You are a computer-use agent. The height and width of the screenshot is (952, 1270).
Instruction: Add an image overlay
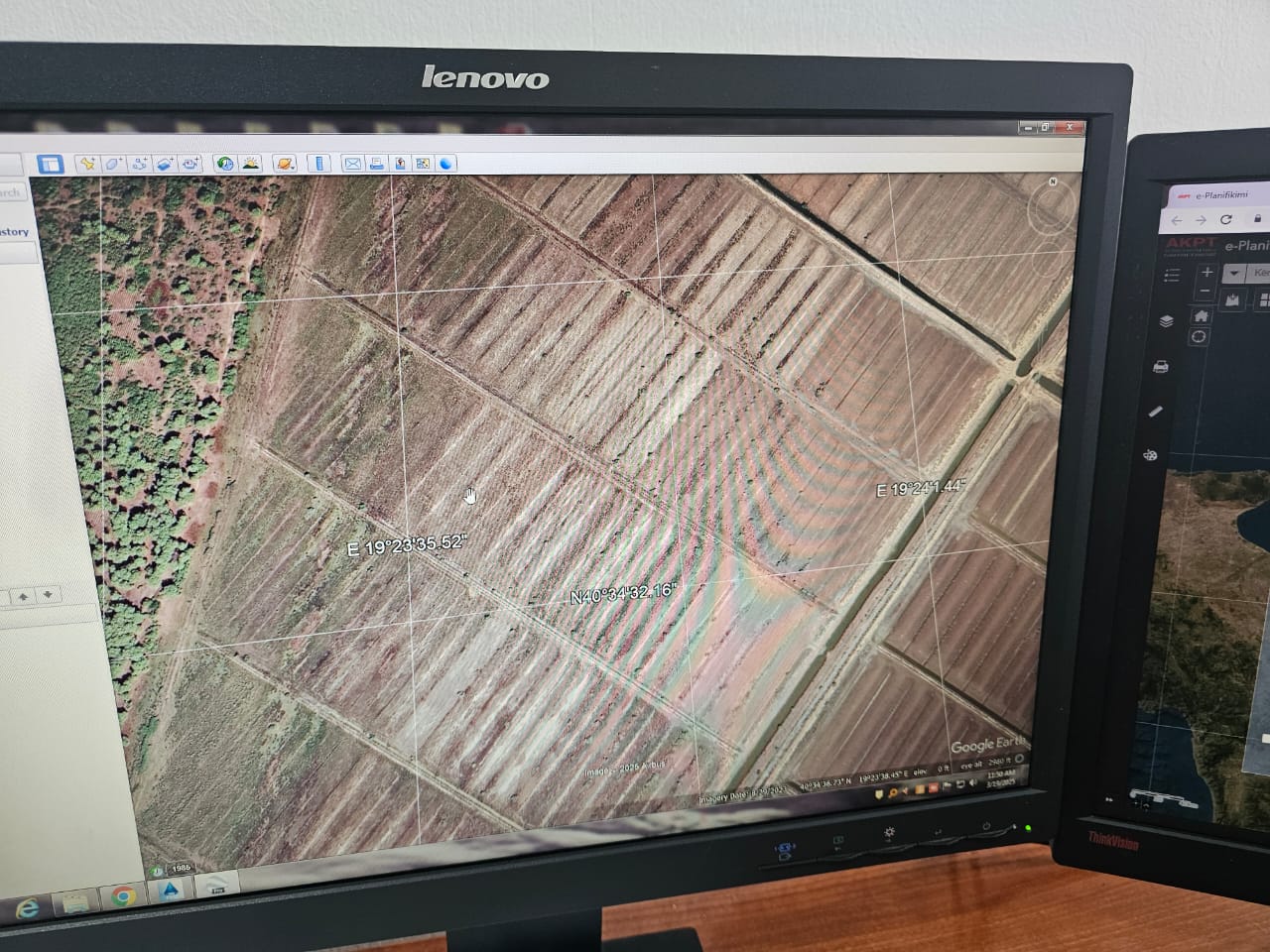click(165, 164)
